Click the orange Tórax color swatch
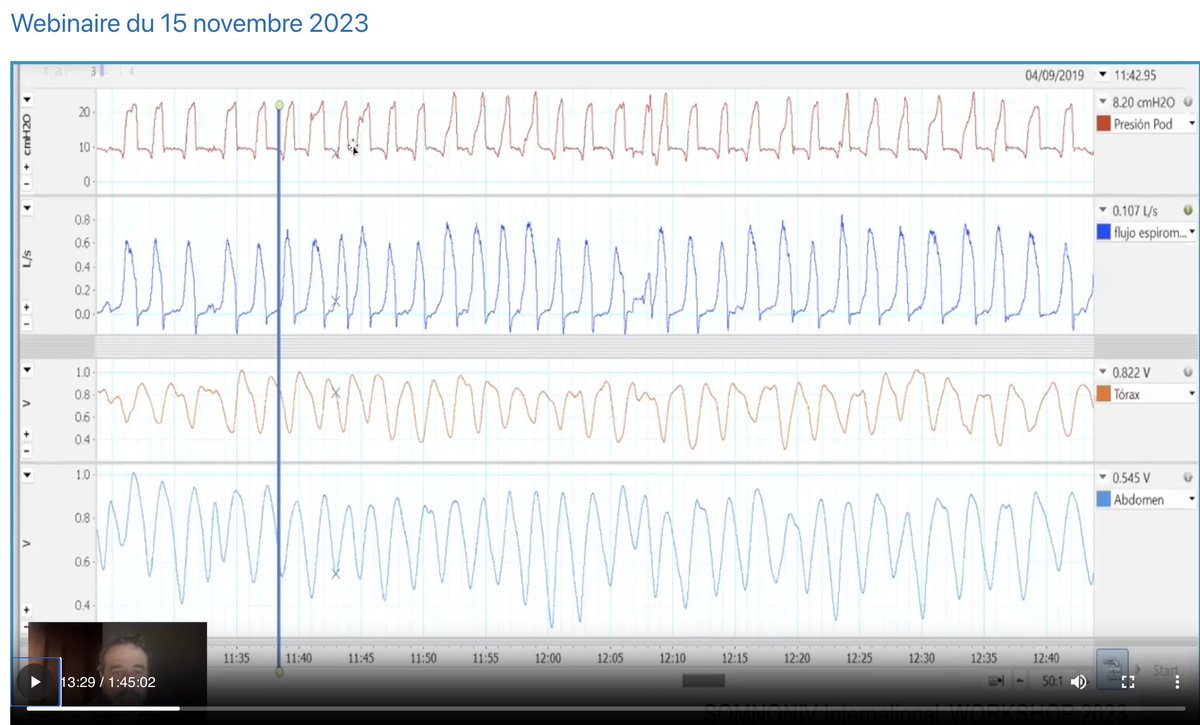 pos(1104,394)
